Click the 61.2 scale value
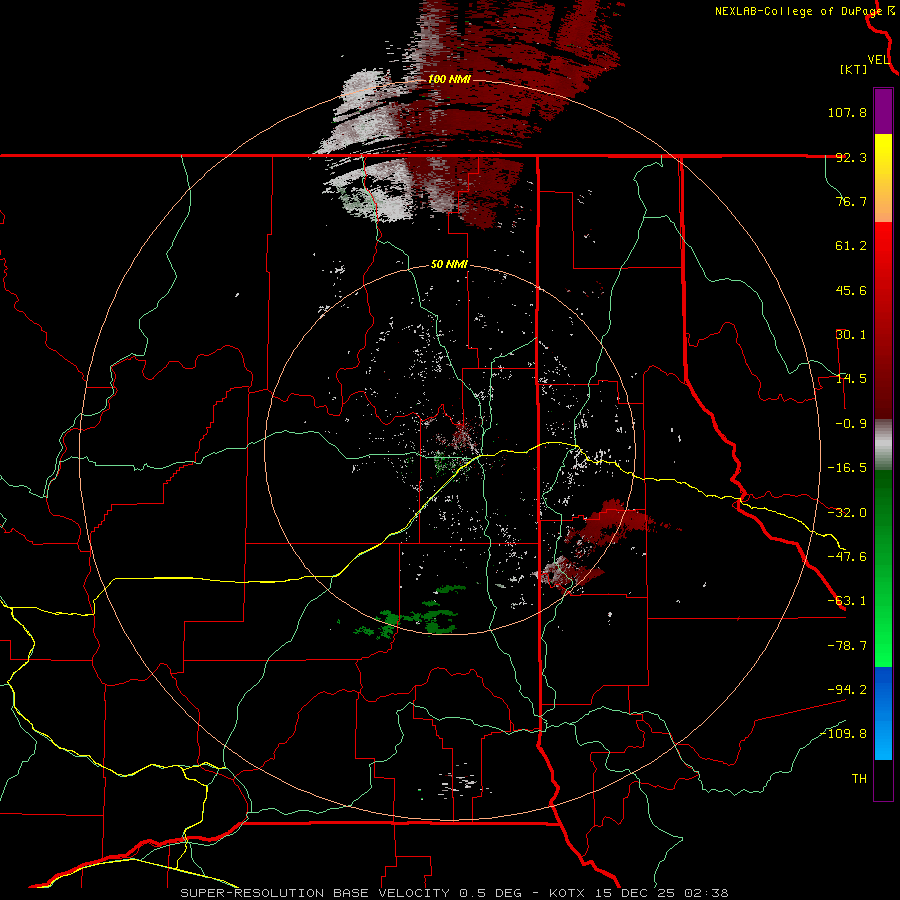900x900 pixels. point(851,246)
